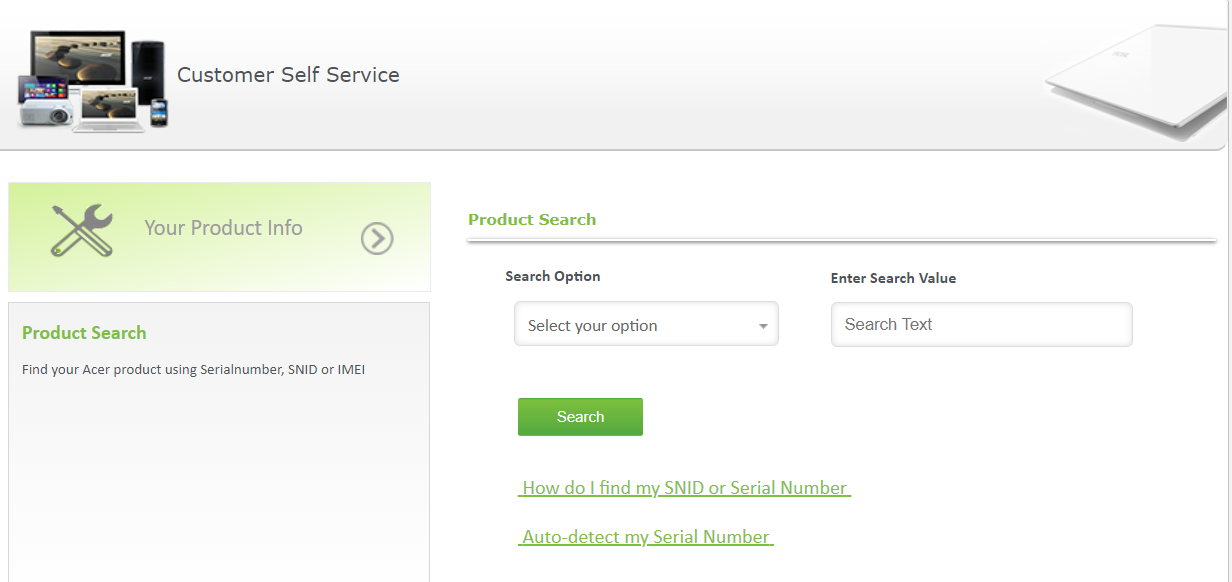Screen dimensions: 1232x582
Task: Open the Select your option dropdown
Action: click(645, 326)
